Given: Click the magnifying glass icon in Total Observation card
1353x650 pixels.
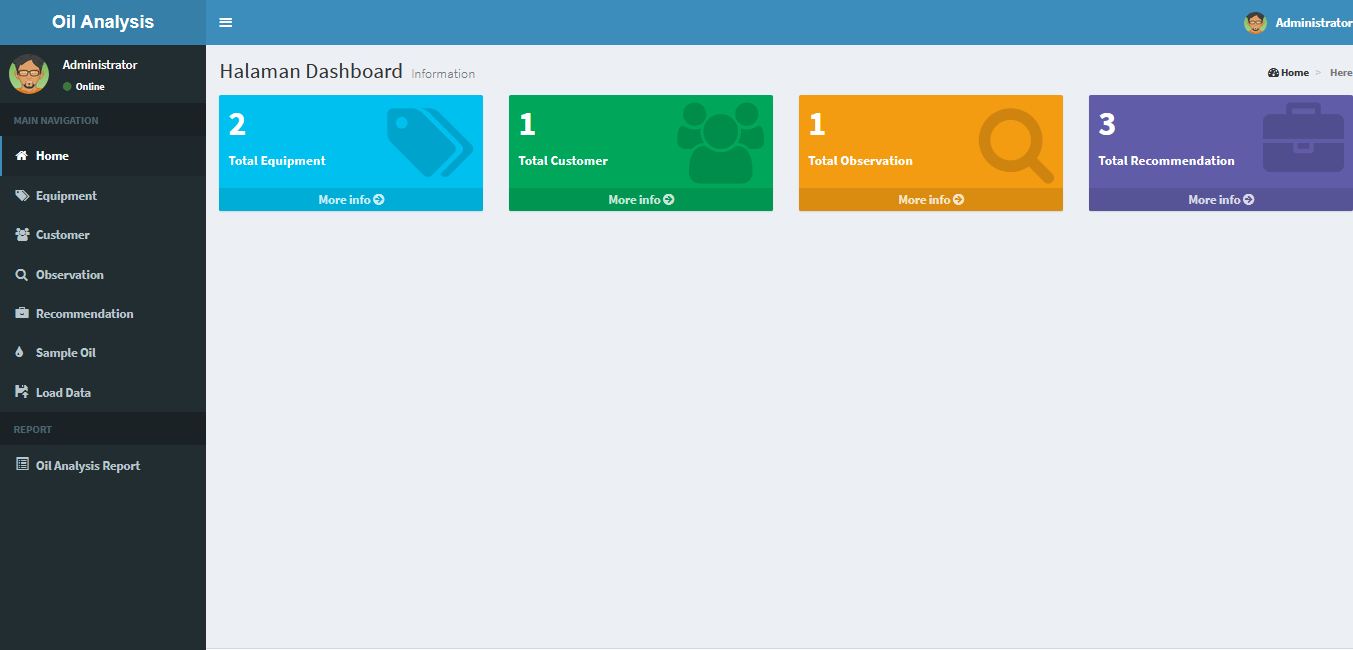Looking at the screenshot, I should [x=1015, y=144].
